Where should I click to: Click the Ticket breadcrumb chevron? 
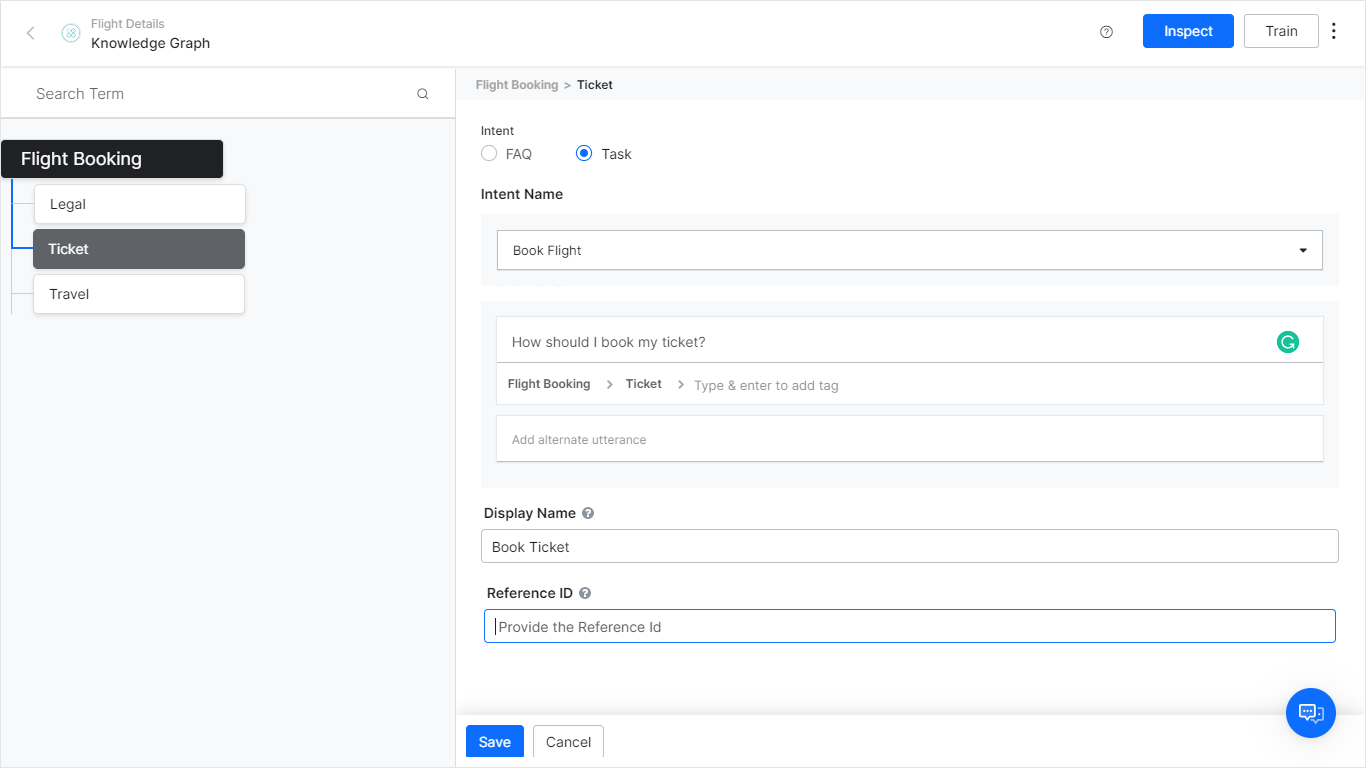[679, 384]
